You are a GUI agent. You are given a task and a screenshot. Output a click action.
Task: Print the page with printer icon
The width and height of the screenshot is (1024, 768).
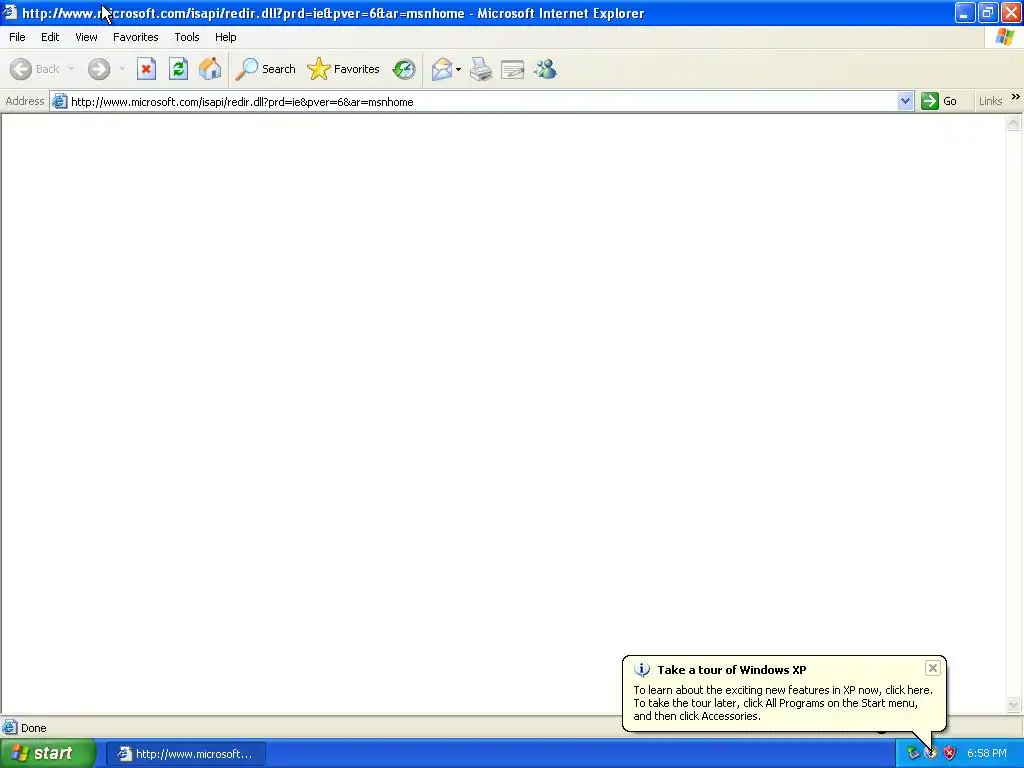click(481, 69)
